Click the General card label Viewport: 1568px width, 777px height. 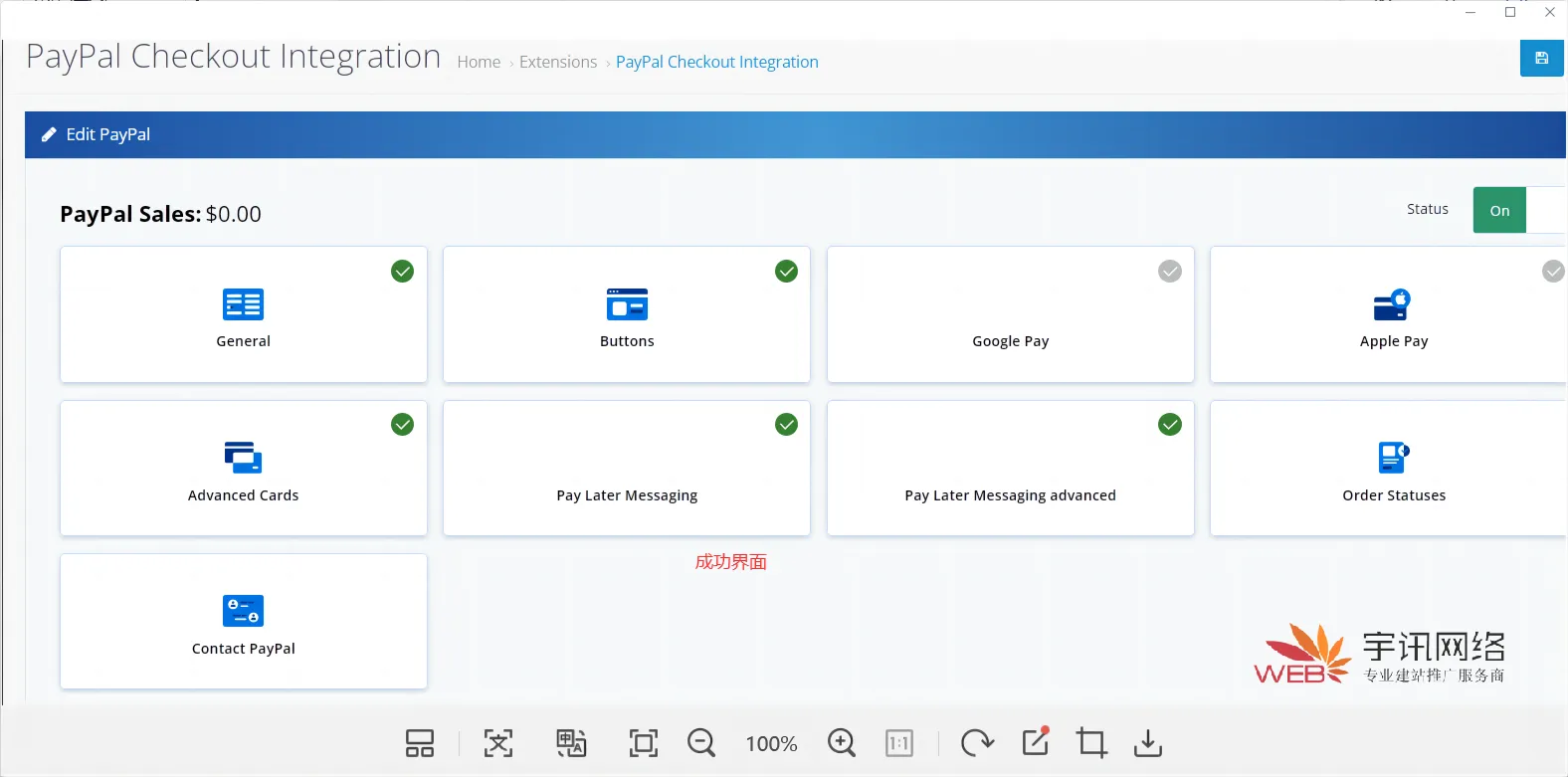coord(244,341)
